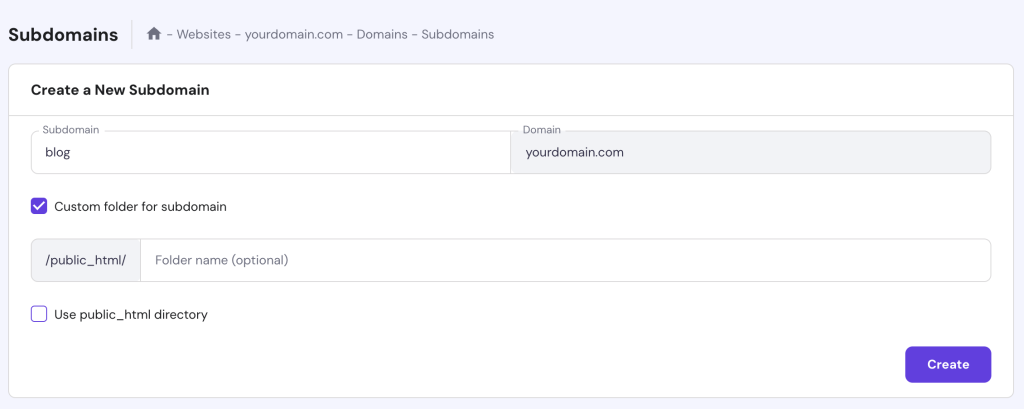Enable the Use public_html directory checkbox

point(39,314)
